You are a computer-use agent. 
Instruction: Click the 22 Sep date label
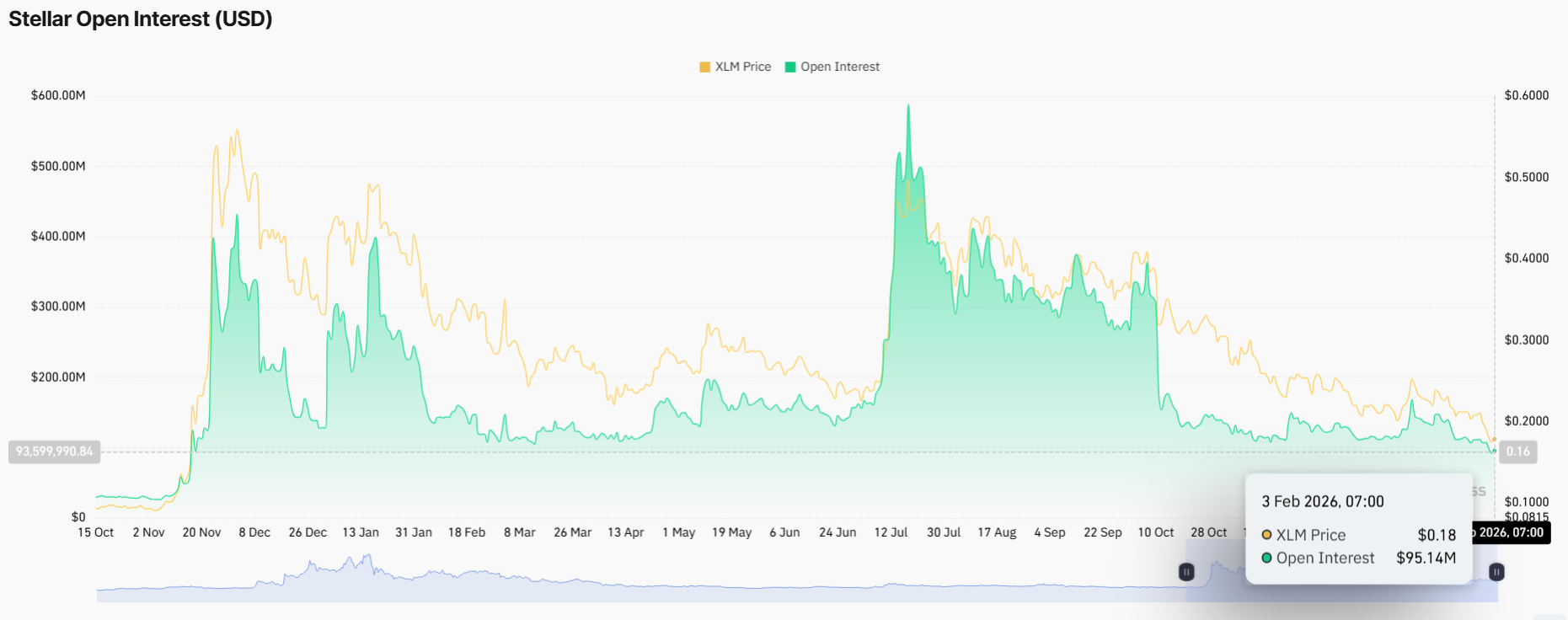pyautogui.click(x=1103, y=532)
